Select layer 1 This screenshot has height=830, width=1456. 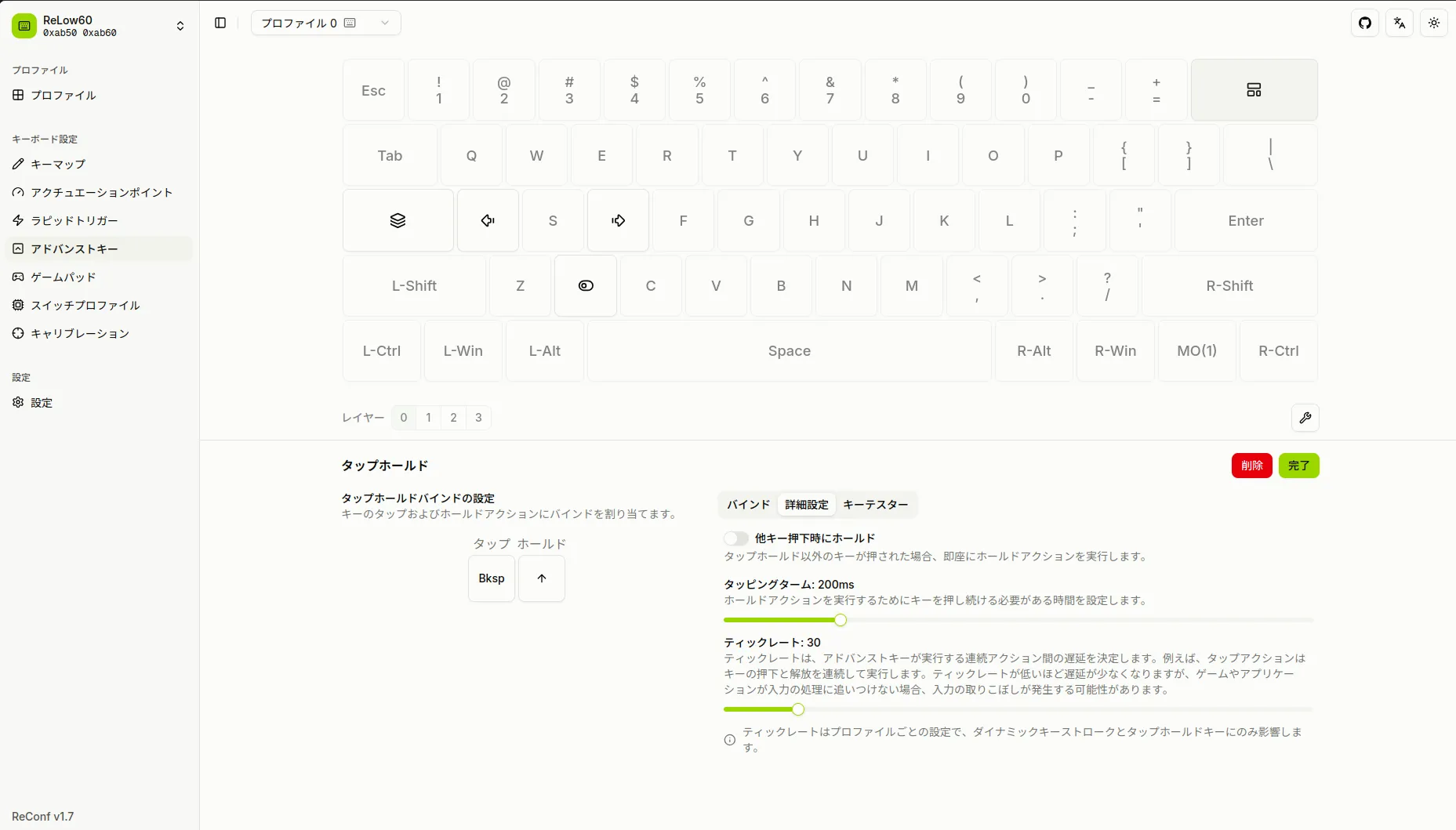click(x=429, y=418)
